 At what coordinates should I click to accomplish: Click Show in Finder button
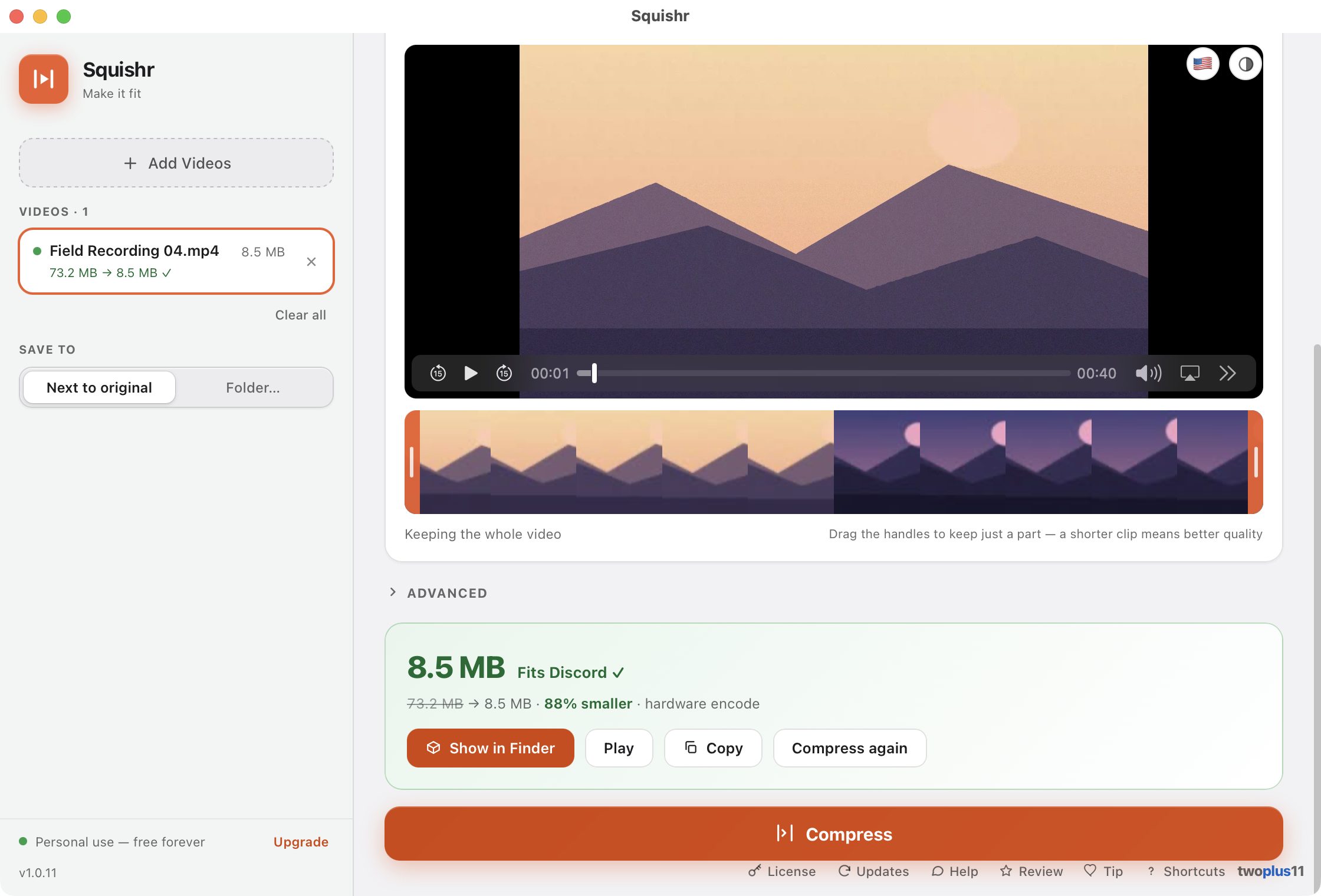click(x=490, y=748)
